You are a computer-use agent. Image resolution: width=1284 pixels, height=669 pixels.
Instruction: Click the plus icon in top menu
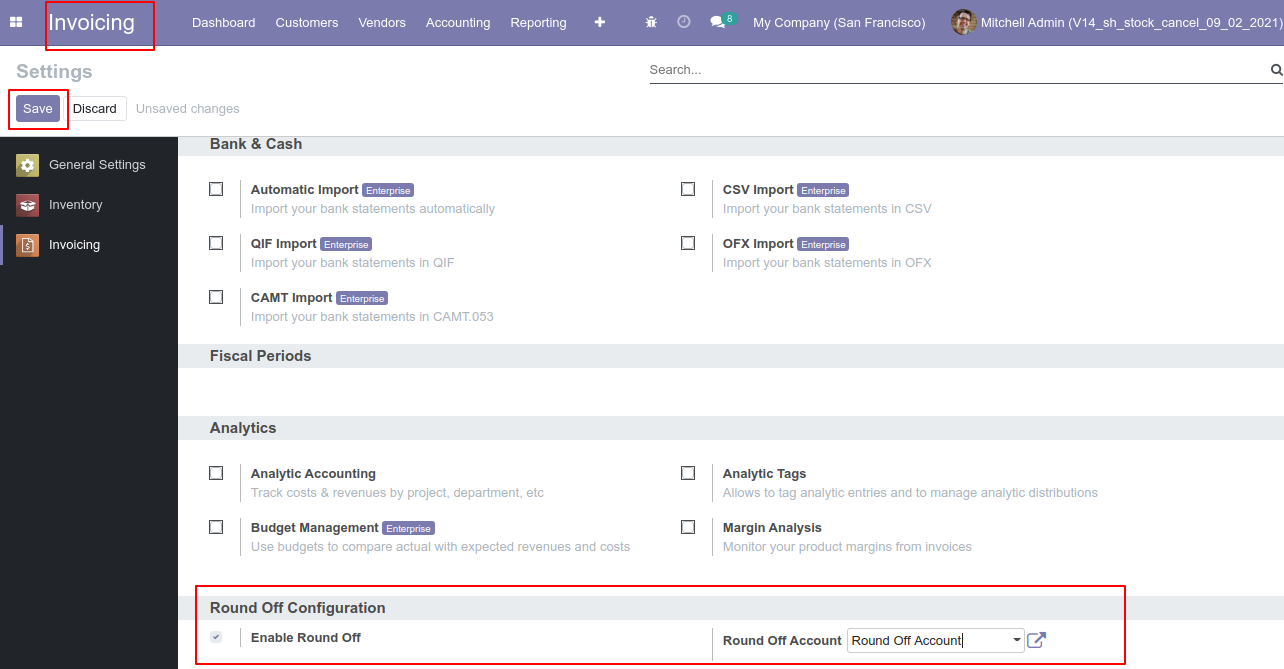[x=600, y=22]
